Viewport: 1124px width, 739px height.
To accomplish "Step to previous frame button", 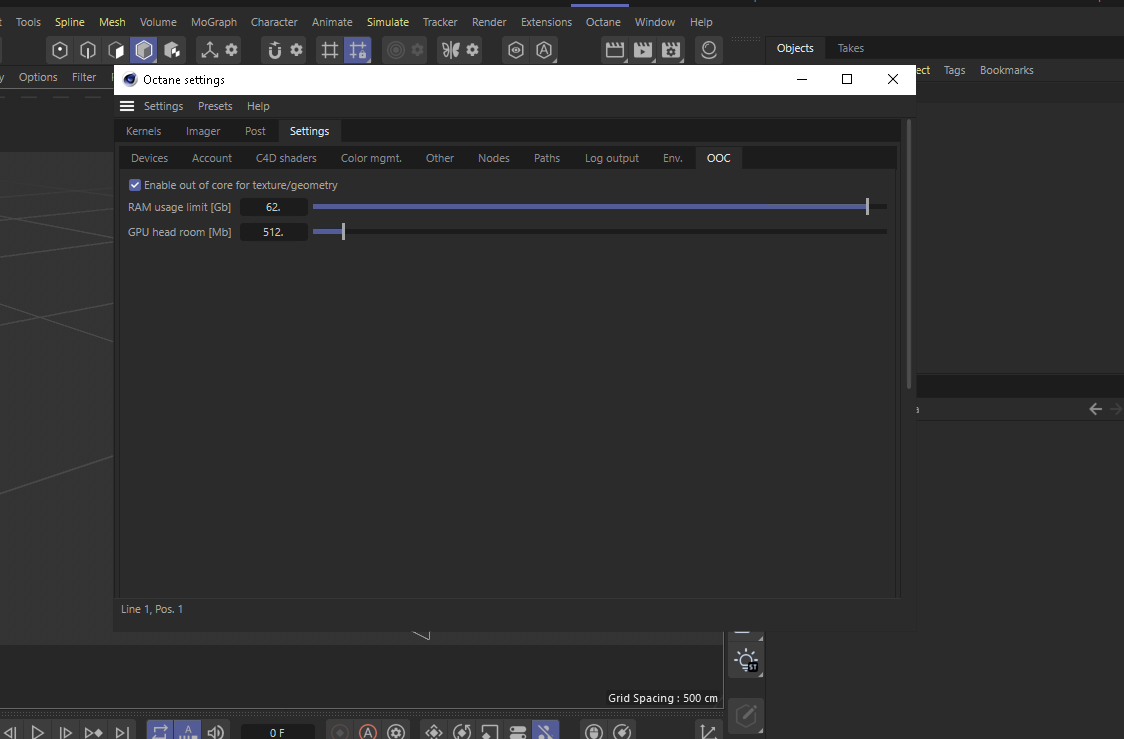I will click(x=9, y=733).
